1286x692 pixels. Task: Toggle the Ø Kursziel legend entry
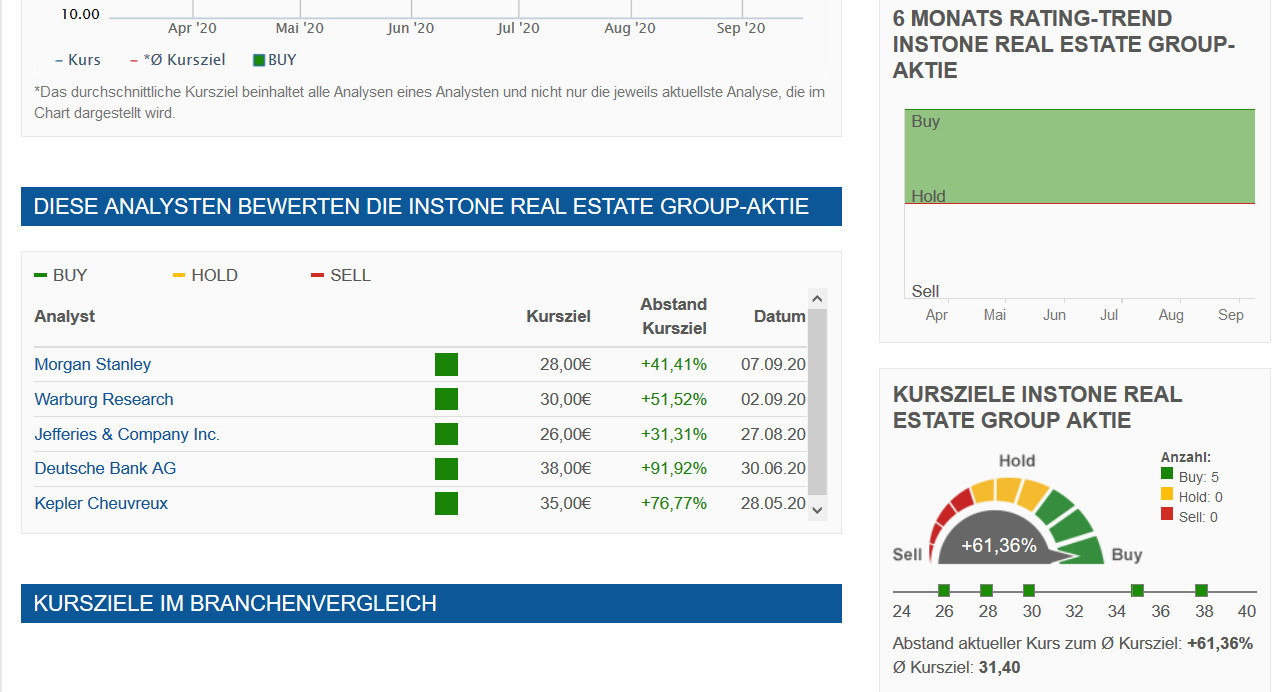tap(178, 60)
